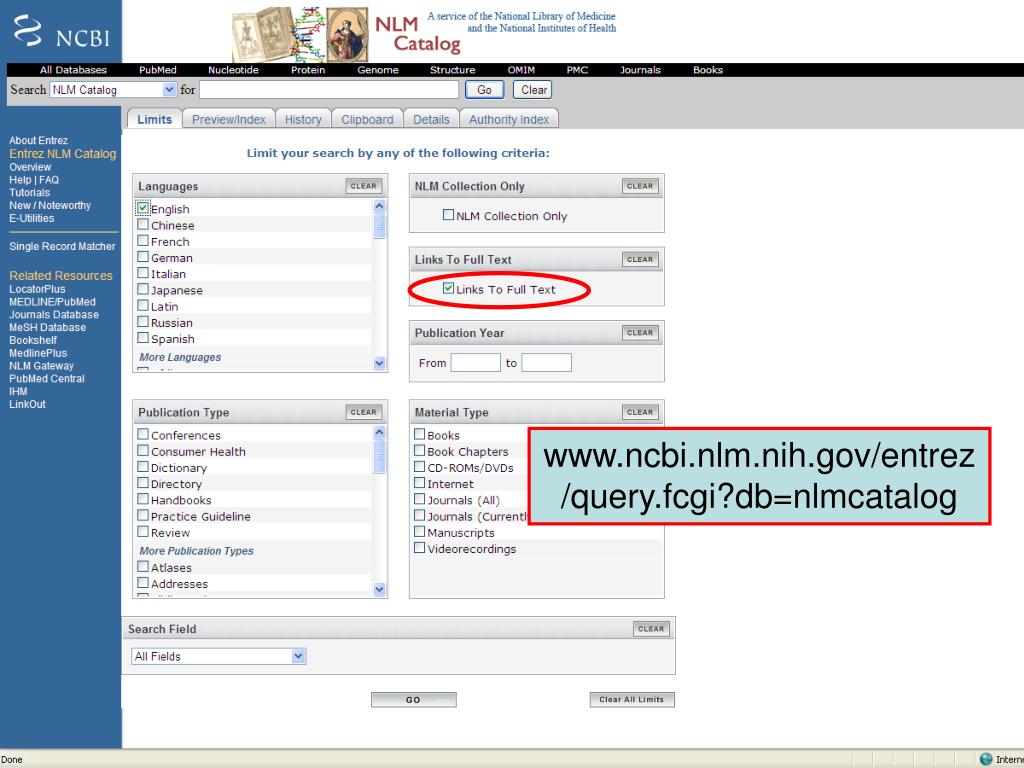Viewport: 1024px width, 768px height.
Task: Go to PubMed in top menu
Action: pos(157,70)
